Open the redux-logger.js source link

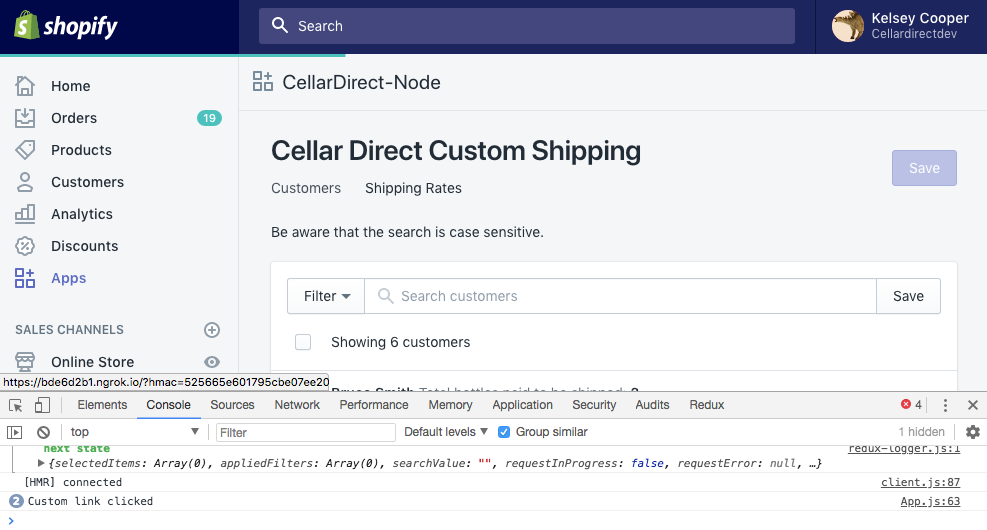(x=904, y=449)
